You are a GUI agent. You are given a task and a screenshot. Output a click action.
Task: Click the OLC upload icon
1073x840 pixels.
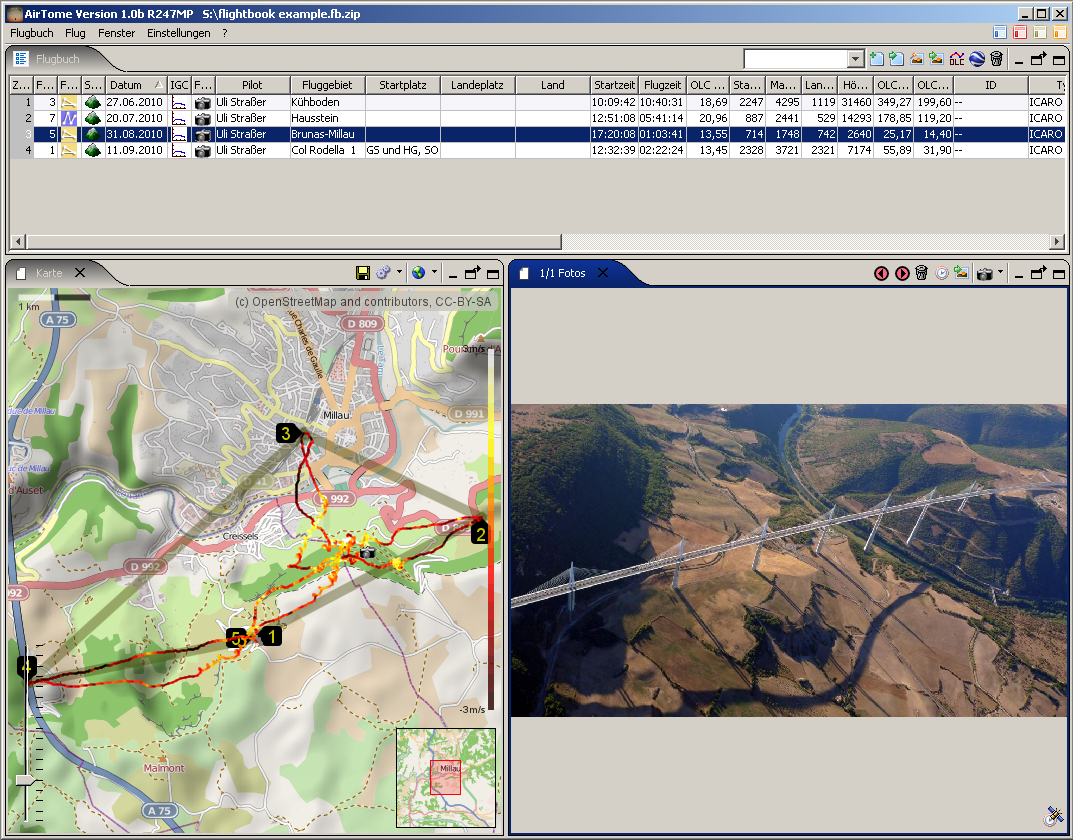point(957,59)
